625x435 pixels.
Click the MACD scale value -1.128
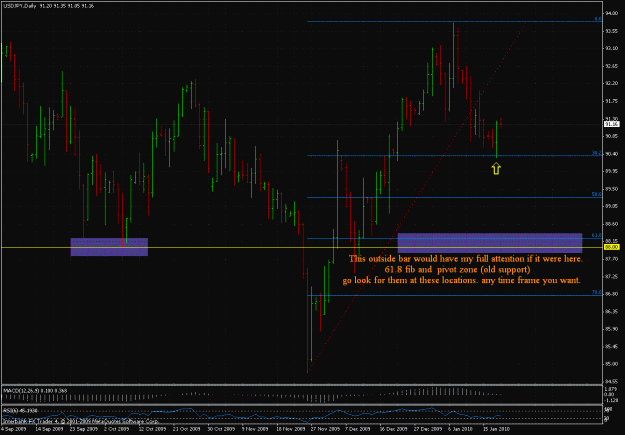(610, 400)
